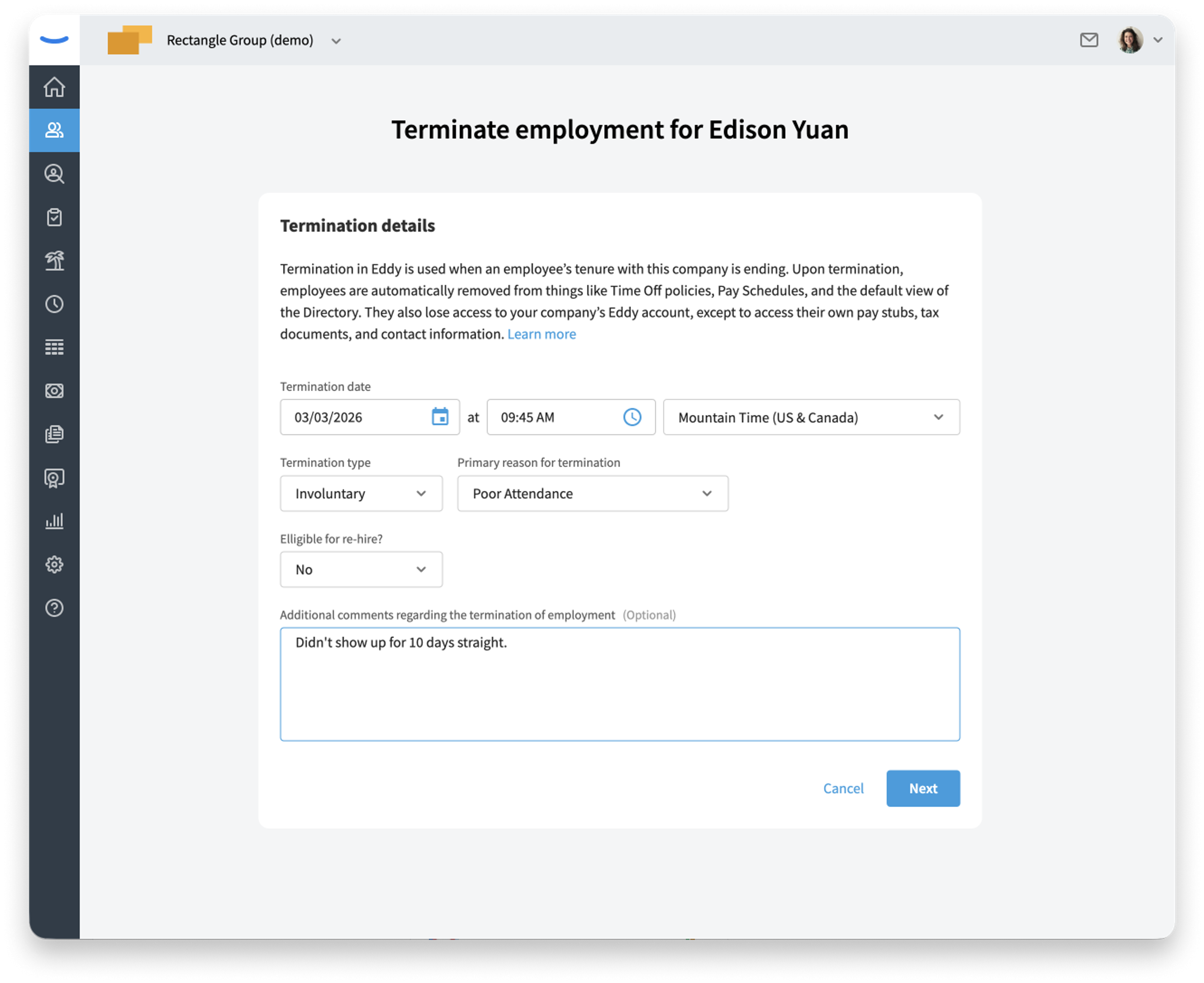Viewport: 1204px width, 983px height.
Task: Click the question mark Help icon
Action: [54, 608]
